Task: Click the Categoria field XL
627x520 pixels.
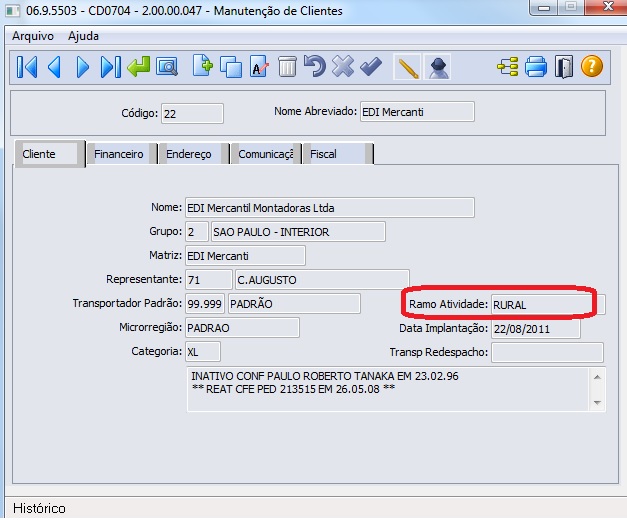Action: coord(203,352)
